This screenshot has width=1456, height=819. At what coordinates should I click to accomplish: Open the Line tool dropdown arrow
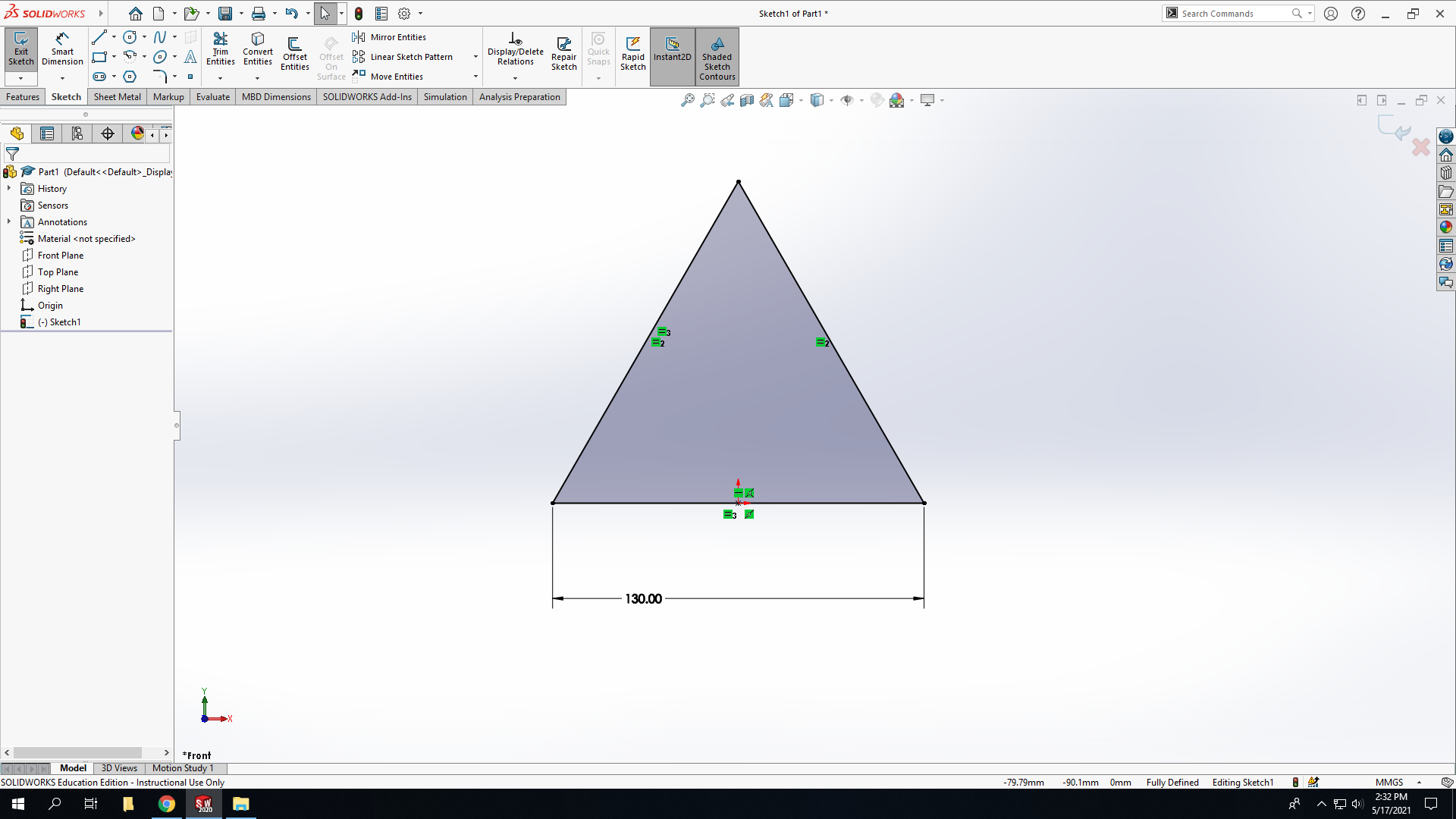pos(114,37)
